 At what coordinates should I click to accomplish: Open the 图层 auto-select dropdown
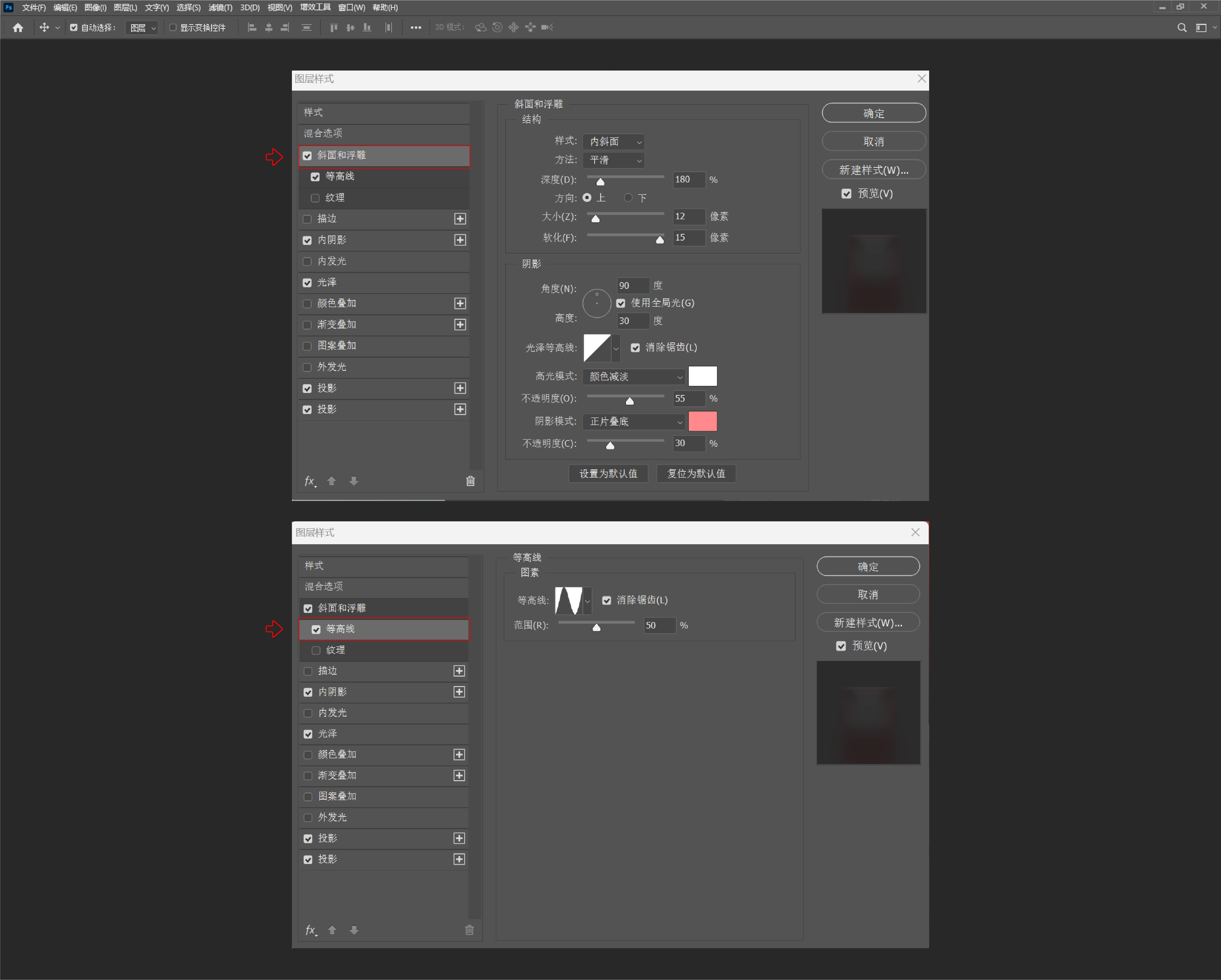(x=142, y=28)
